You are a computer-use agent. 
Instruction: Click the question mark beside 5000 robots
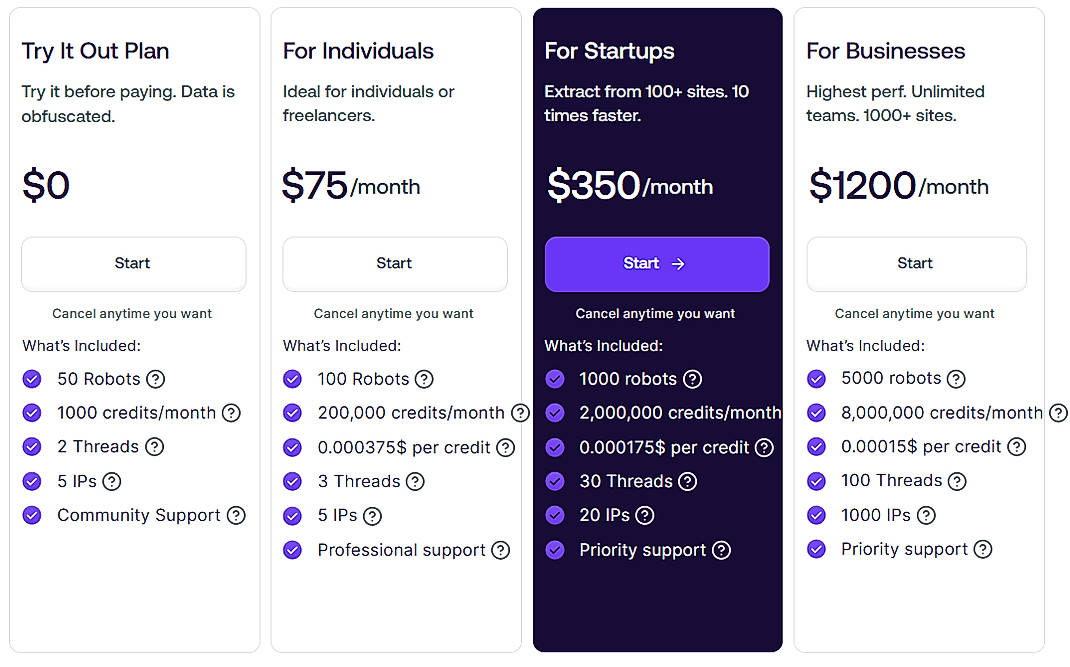(x=956, y=379)
